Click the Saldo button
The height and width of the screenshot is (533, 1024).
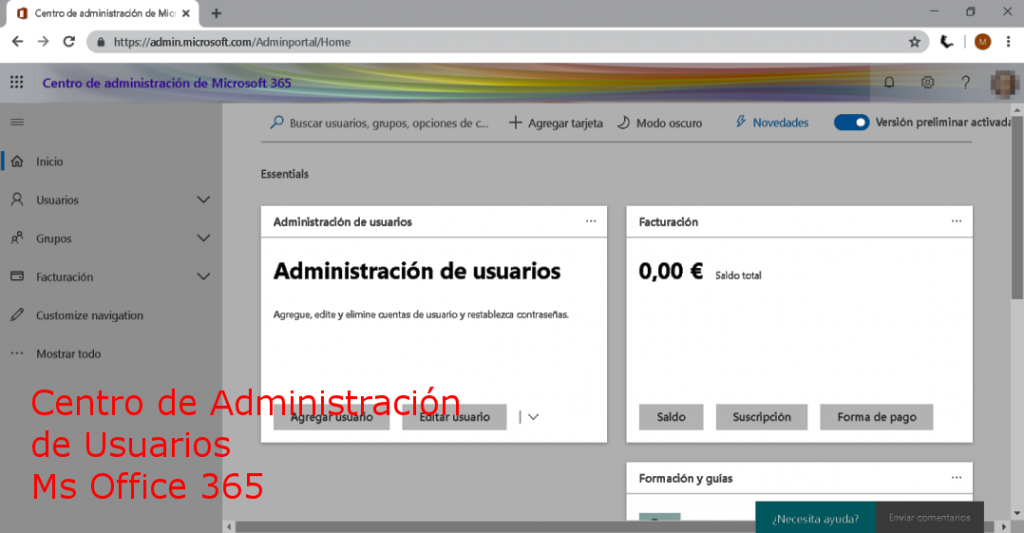[671, 417]
